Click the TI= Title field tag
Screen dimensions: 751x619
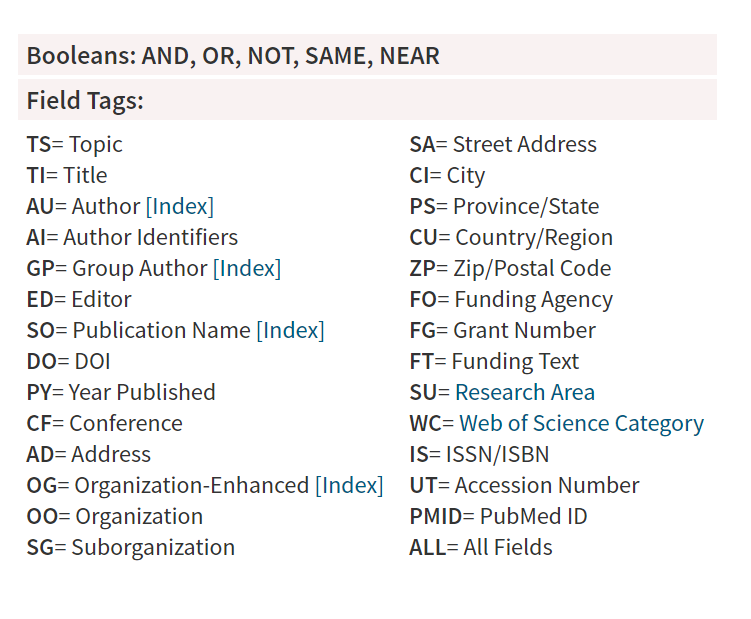click(x=67, y=175)
